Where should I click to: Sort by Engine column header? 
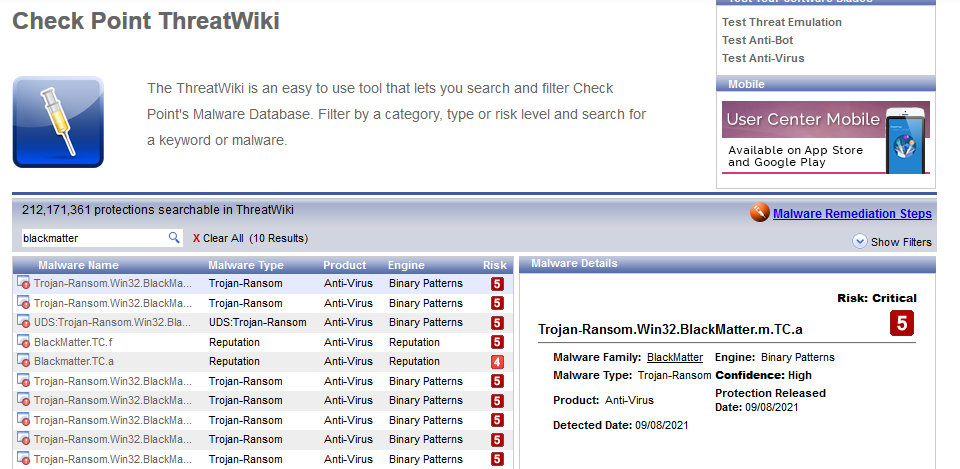(x=406, y=265)
